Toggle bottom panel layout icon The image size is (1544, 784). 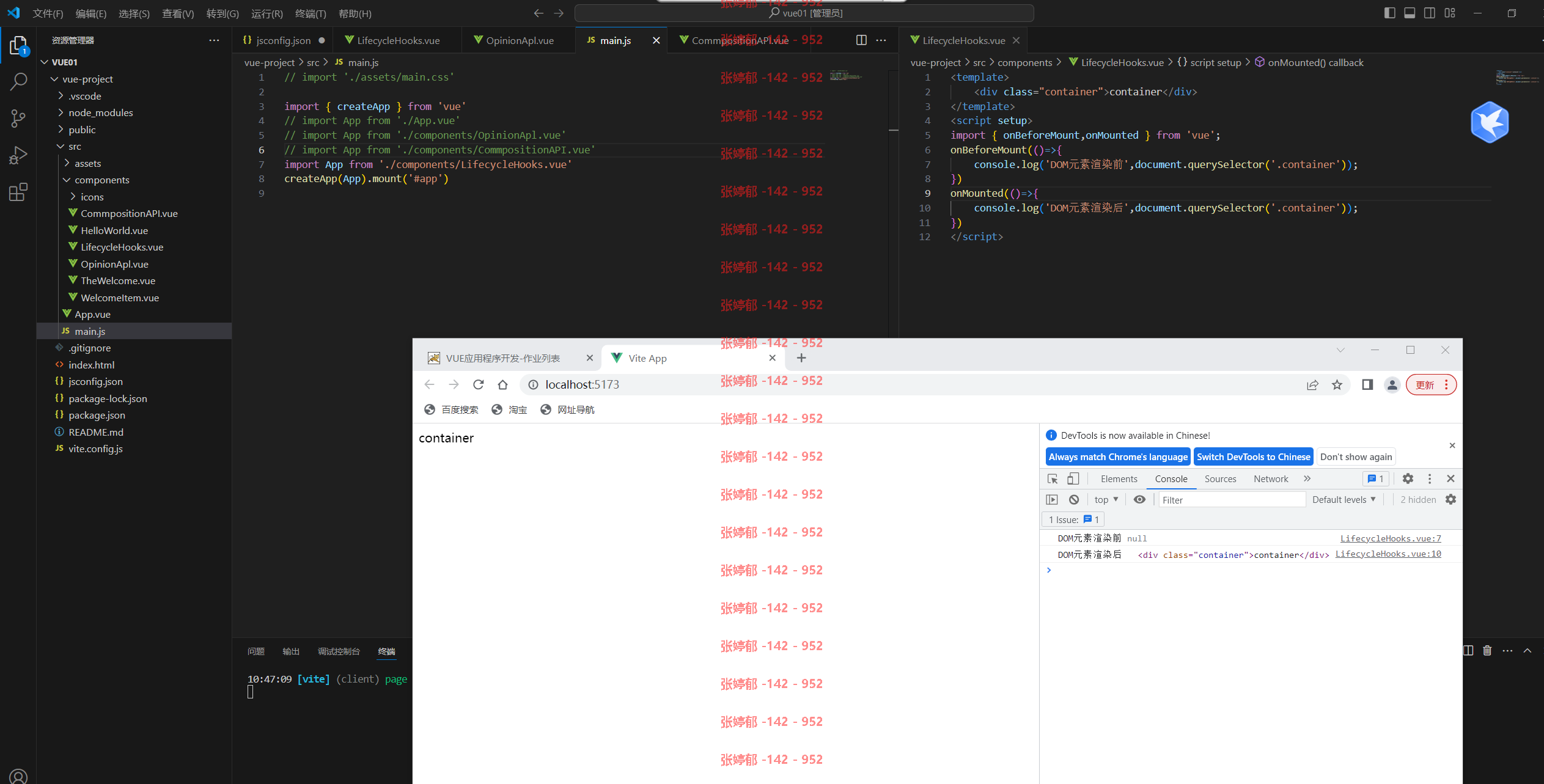coord(1410,13)
